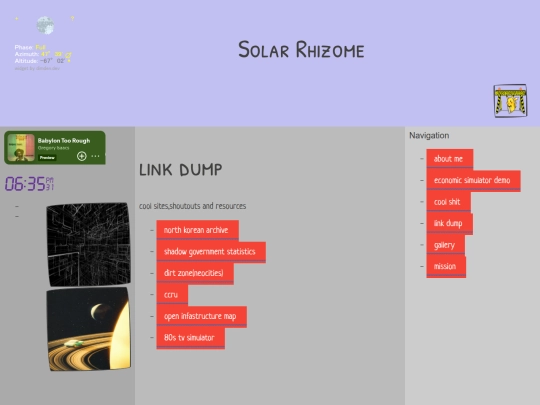The image size is (540, 405).
Task: Click the Saturn rings spaceship image
Action: (x=89, y=329)
